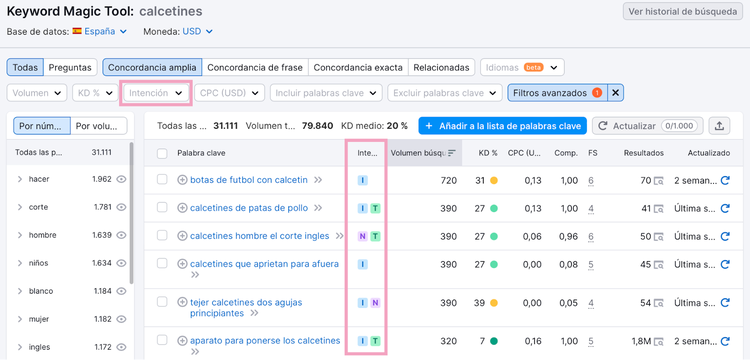Open keyword link aparato para ponerse los calcetines
Image resolution: width=750 pixels, height=360 pixels.
point(265,341)
